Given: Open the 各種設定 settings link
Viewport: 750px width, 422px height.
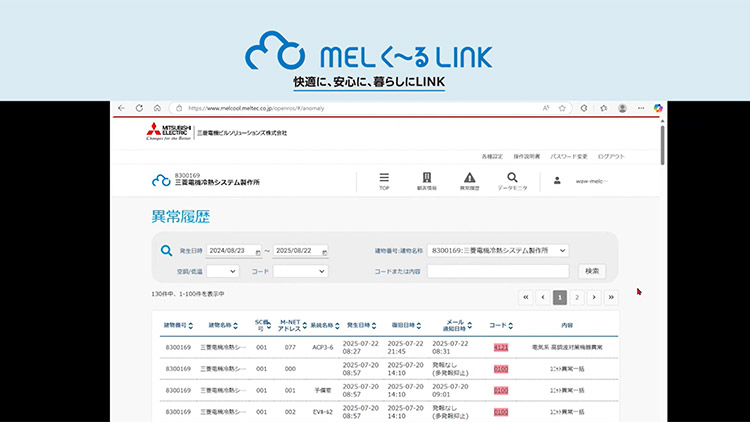Looking at the screenshot, I should tap(494, 156).
